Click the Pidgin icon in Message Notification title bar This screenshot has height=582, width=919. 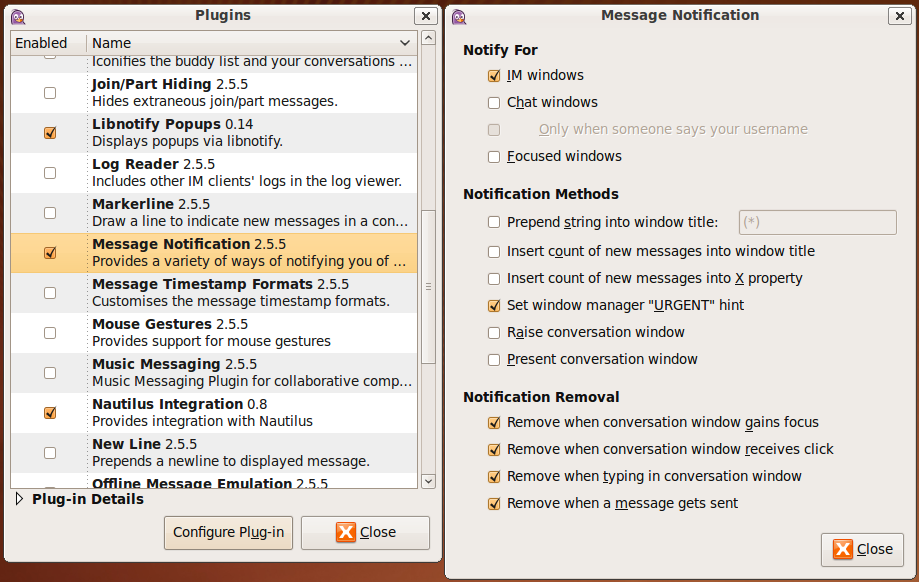pyautogui.click(x=459, y=16)
